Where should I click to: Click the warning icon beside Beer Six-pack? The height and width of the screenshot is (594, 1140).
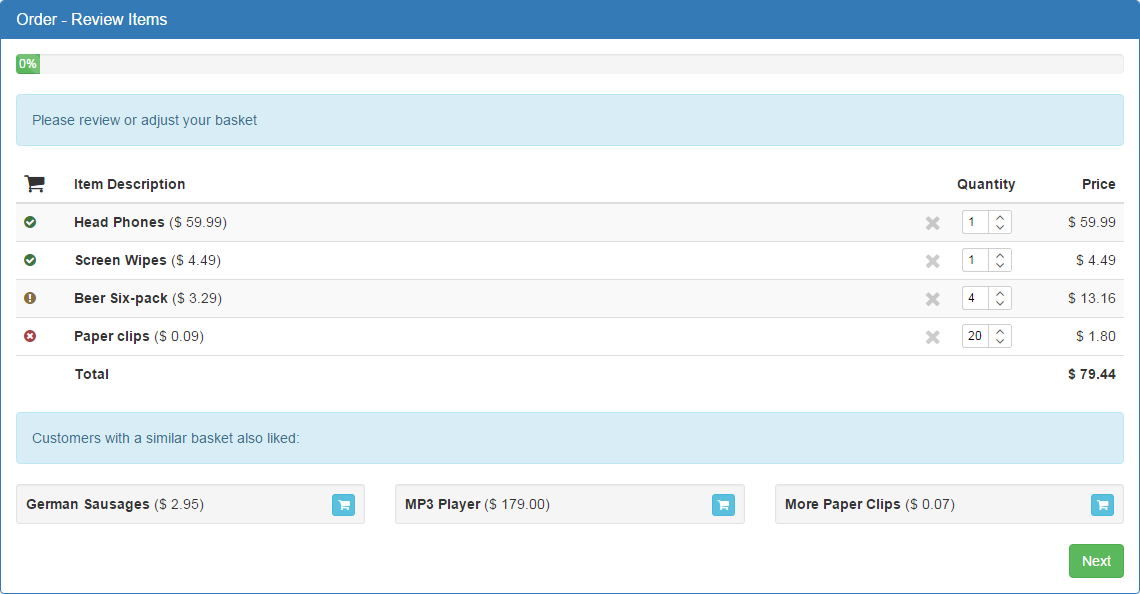30,297
